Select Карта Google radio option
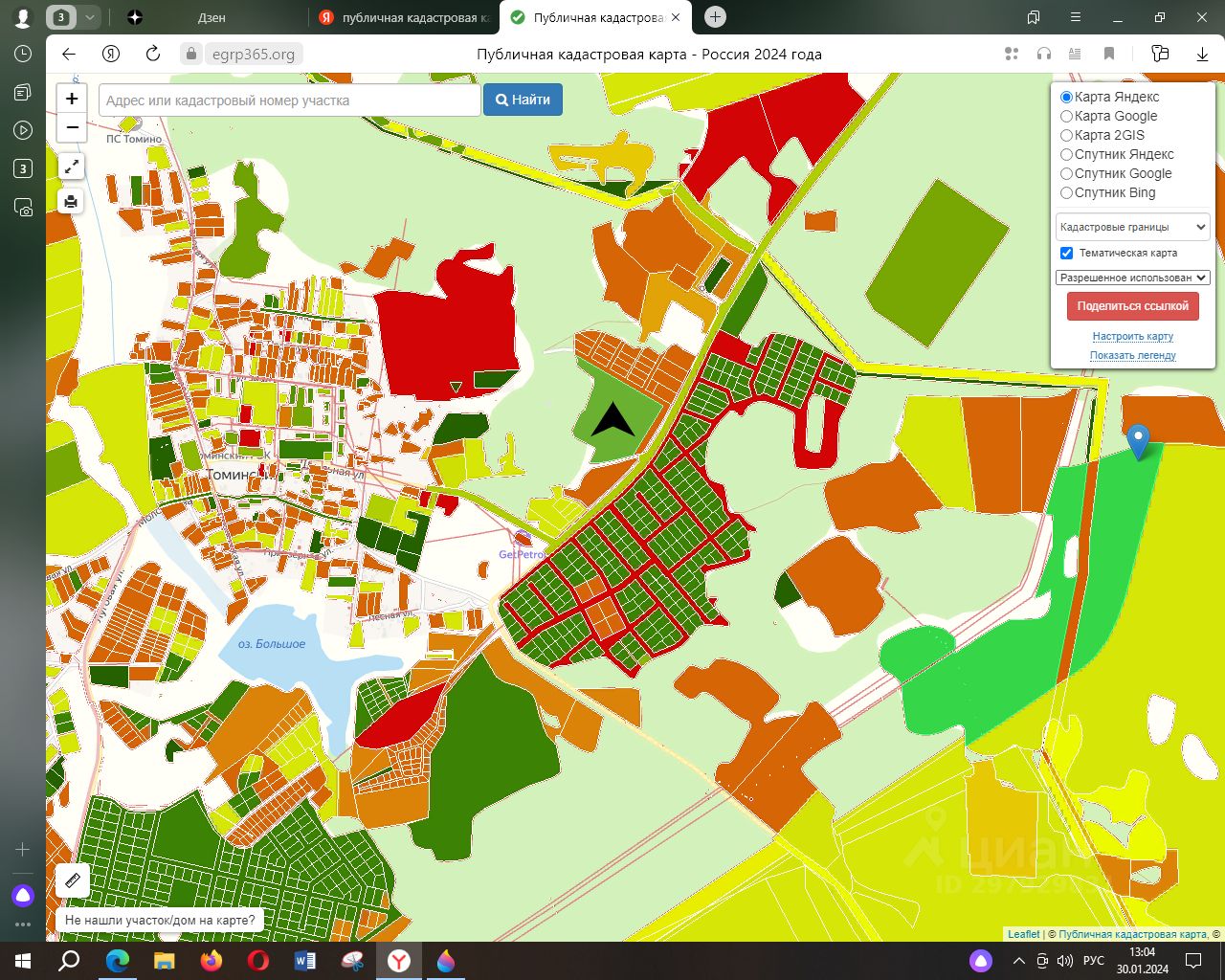This screenshot has width=1225, height=980. click(1066, 116)
